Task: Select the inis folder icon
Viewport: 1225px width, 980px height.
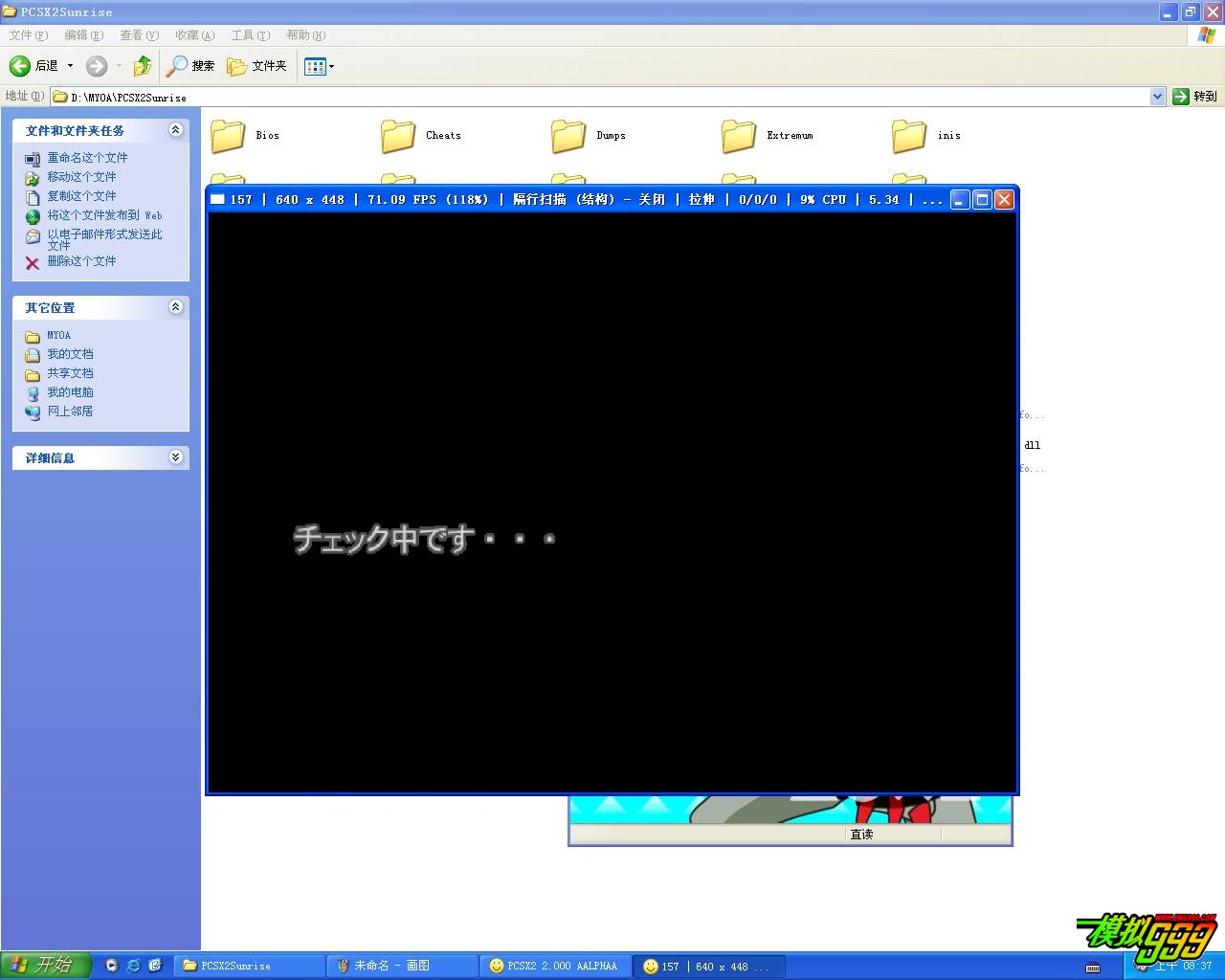Action: pyautogui.click(x=909, y=136)
